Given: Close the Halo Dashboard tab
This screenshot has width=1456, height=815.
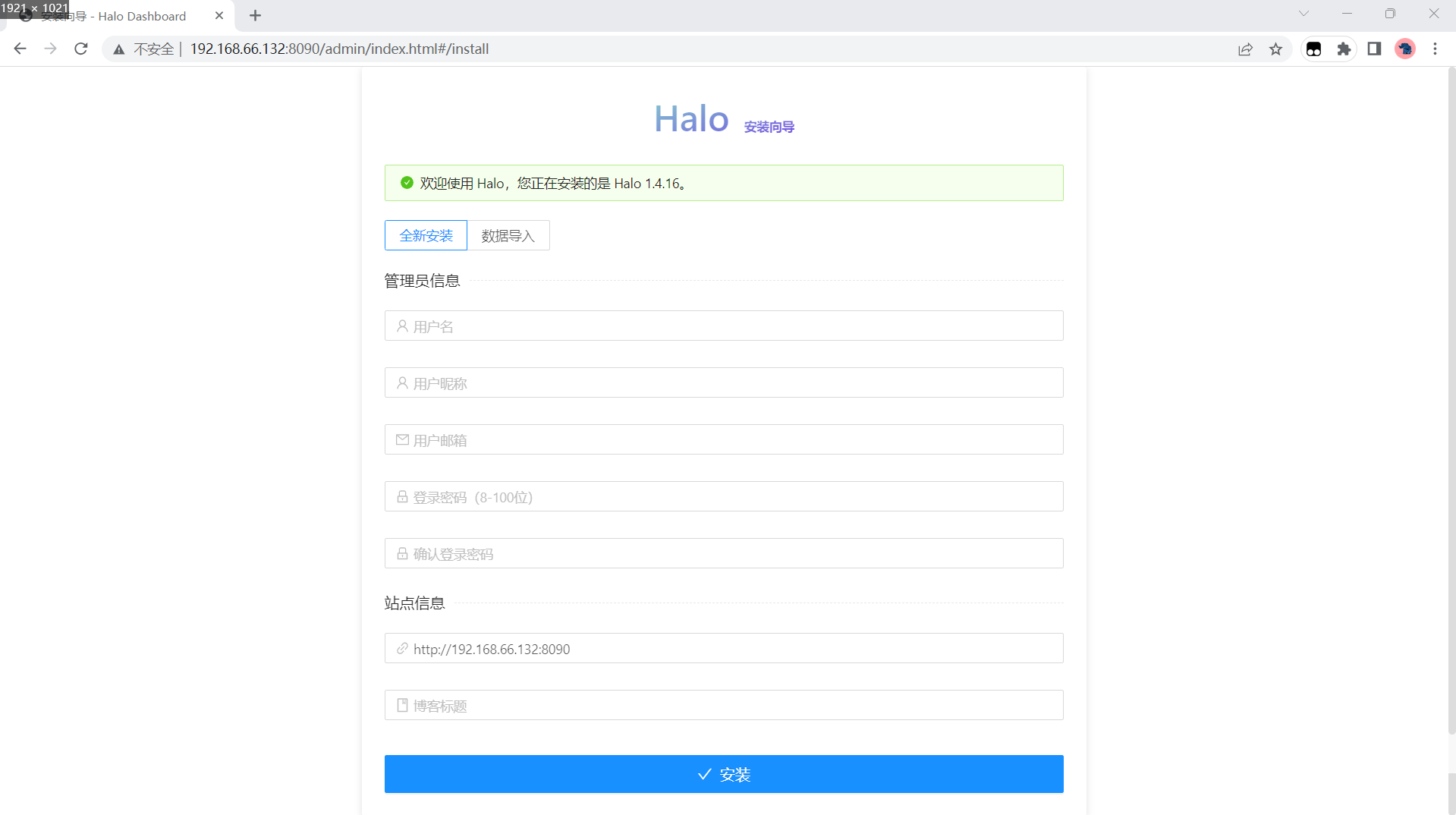Looking at the screenshot, I should (x=219, y=15).
